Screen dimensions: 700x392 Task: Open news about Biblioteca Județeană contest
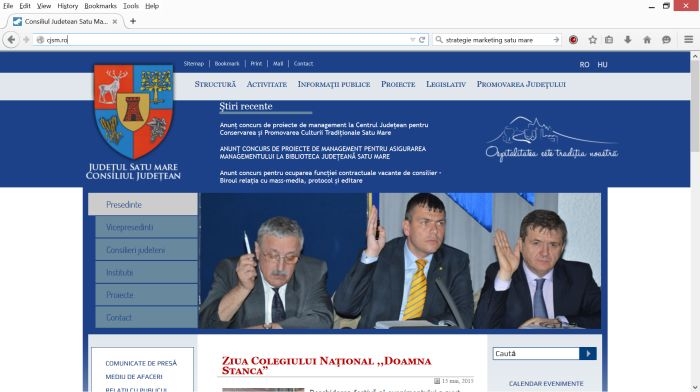(x=323, y=152)
